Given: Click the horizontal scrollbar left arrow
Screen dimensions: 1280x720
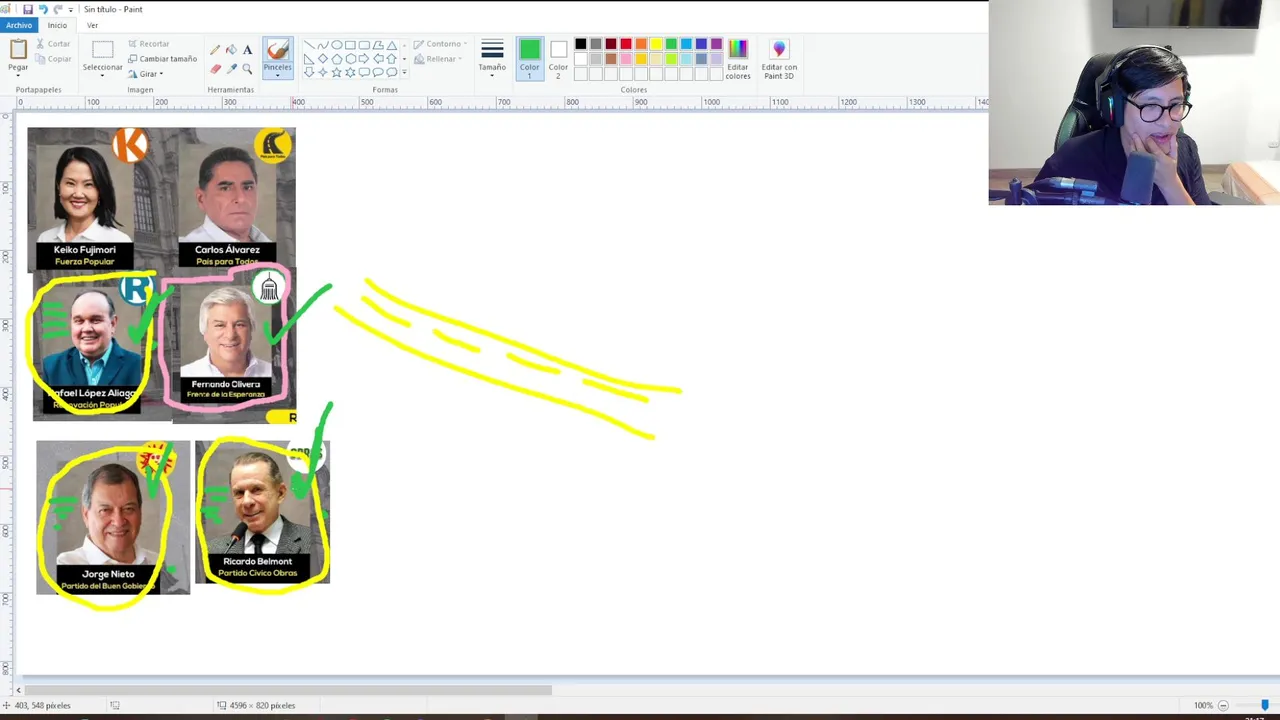Looking at the screenshot, I should click(x=17, y=690).
